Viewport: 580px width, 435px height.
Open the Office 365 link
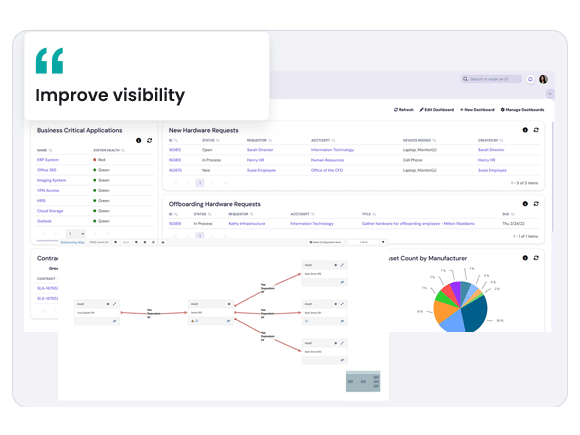coord(47,170)
